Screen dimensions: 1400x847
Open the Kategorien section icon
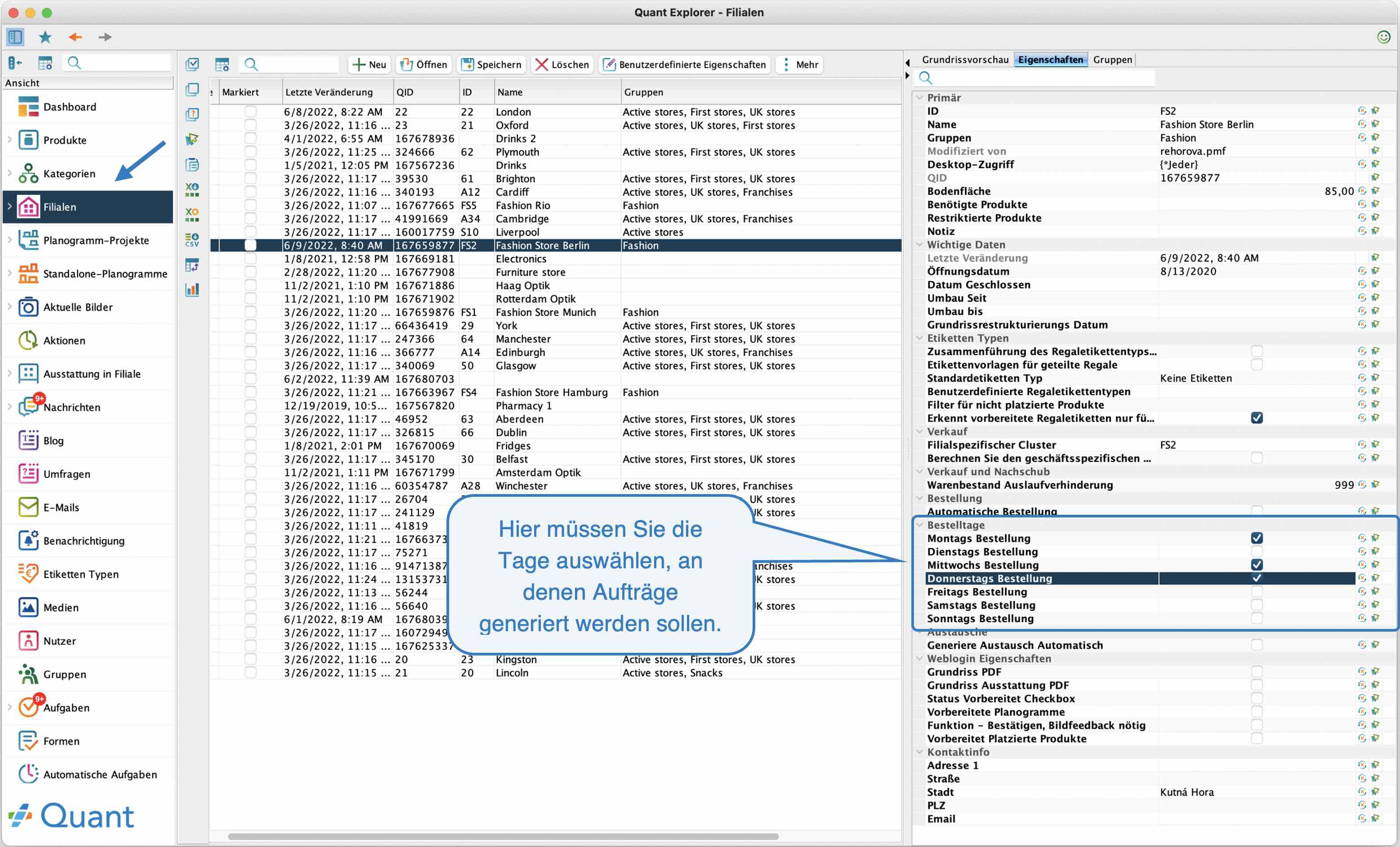click(x=28, y=173)
